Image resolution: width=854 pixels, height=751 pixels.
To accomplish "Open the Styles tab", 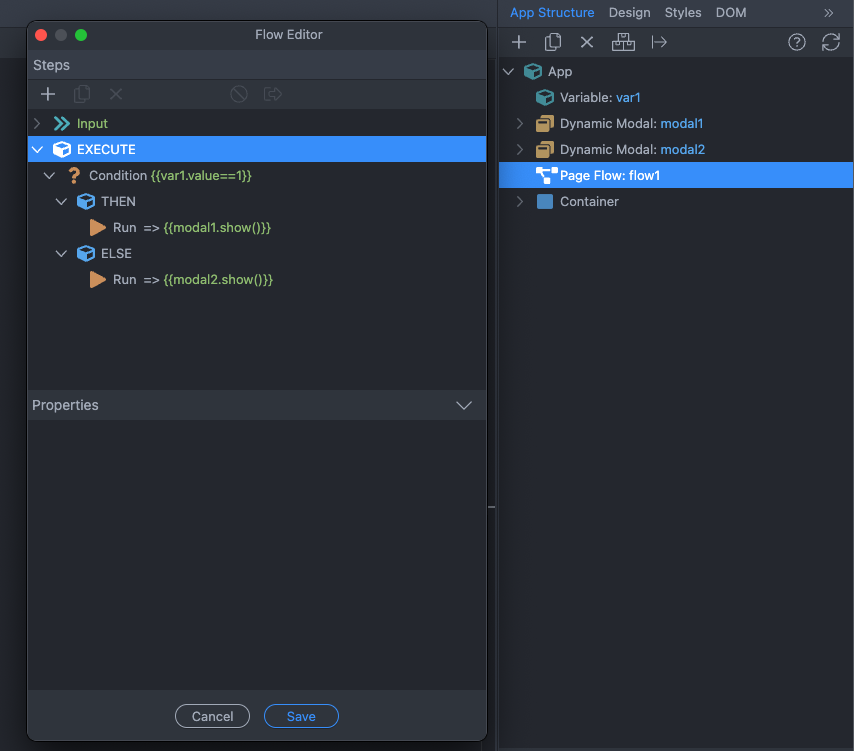I will click(x=683, y=13).
